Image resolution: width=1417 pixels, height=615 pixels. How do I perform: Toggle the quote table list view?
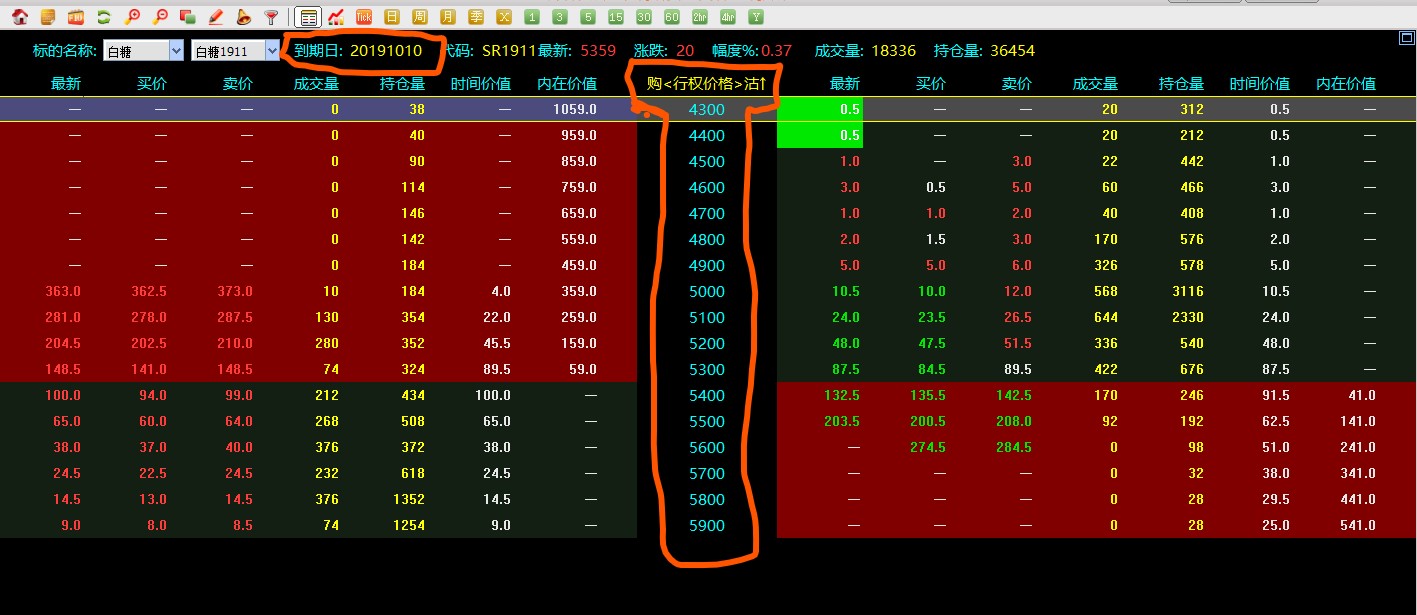308,17
